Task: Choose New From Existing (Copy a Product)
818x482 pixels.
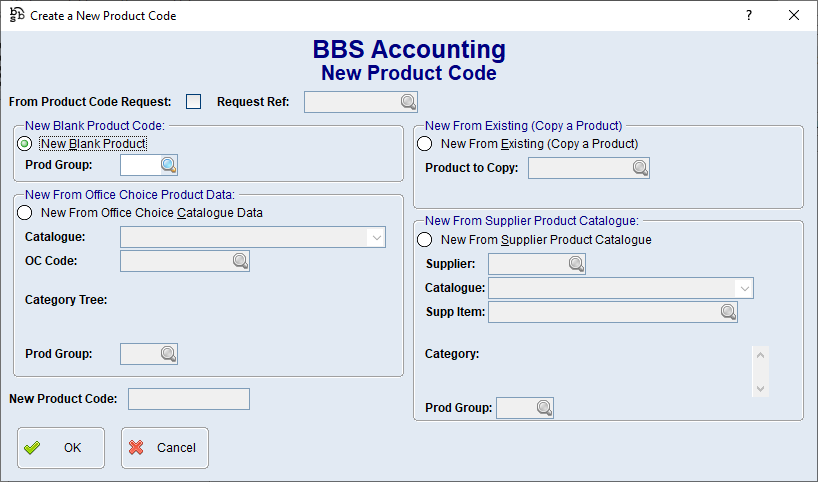Action: tap(425, 144)
